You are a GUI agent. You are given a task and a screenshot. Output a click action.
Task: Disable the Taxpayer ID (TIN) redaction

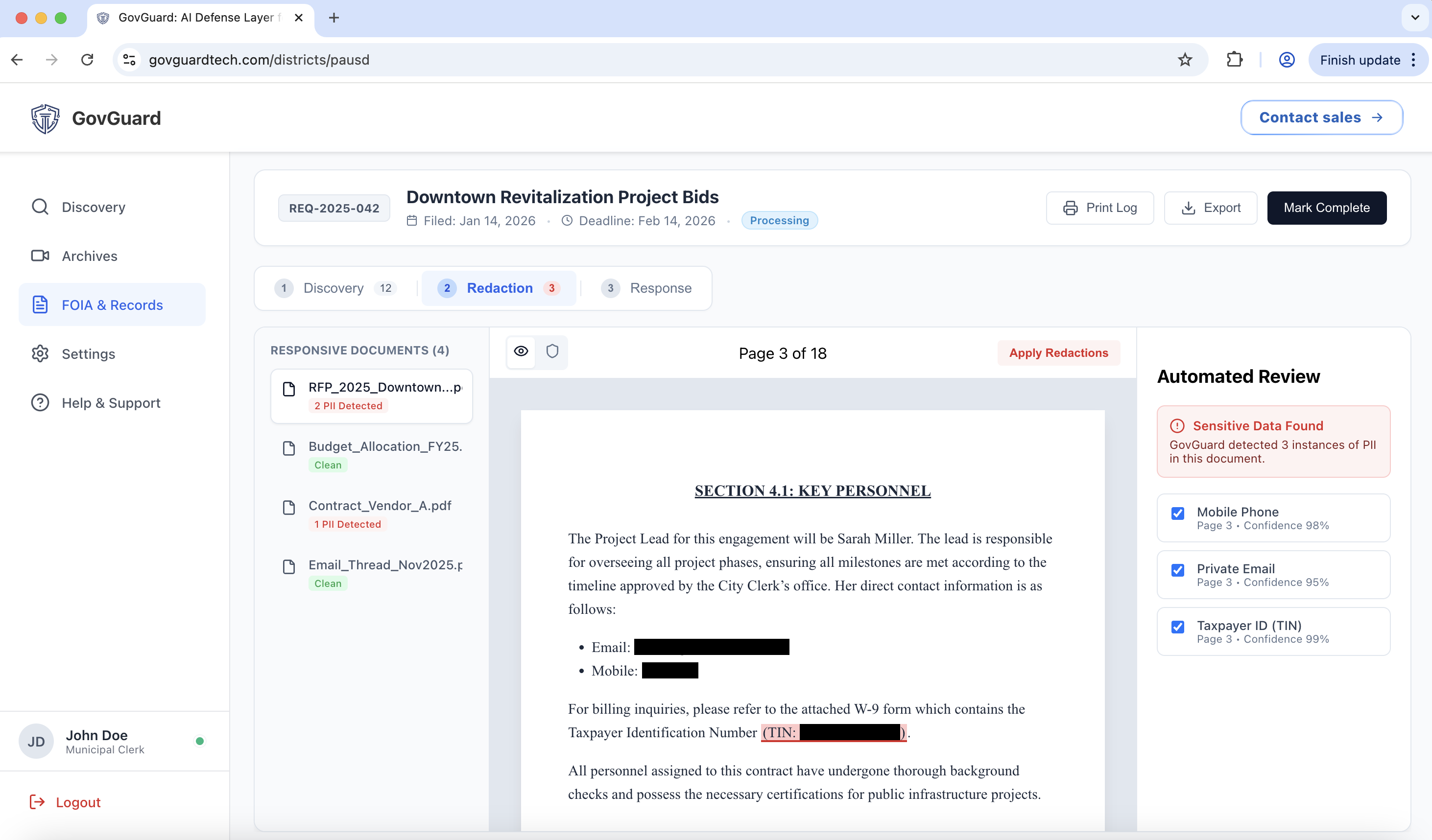pyautogui.click(x=1178, y=627)
